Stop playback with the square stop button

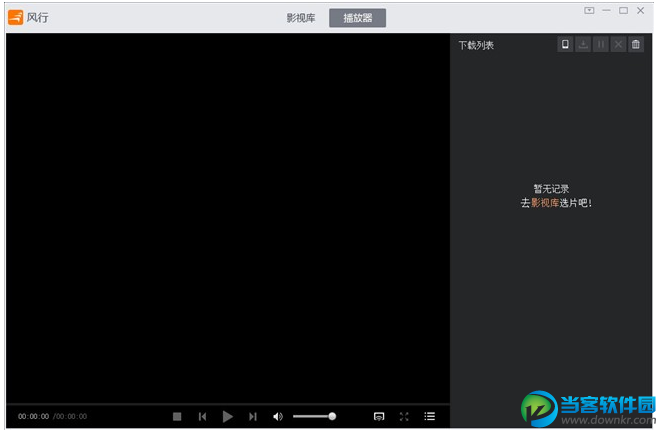[177, 416]
